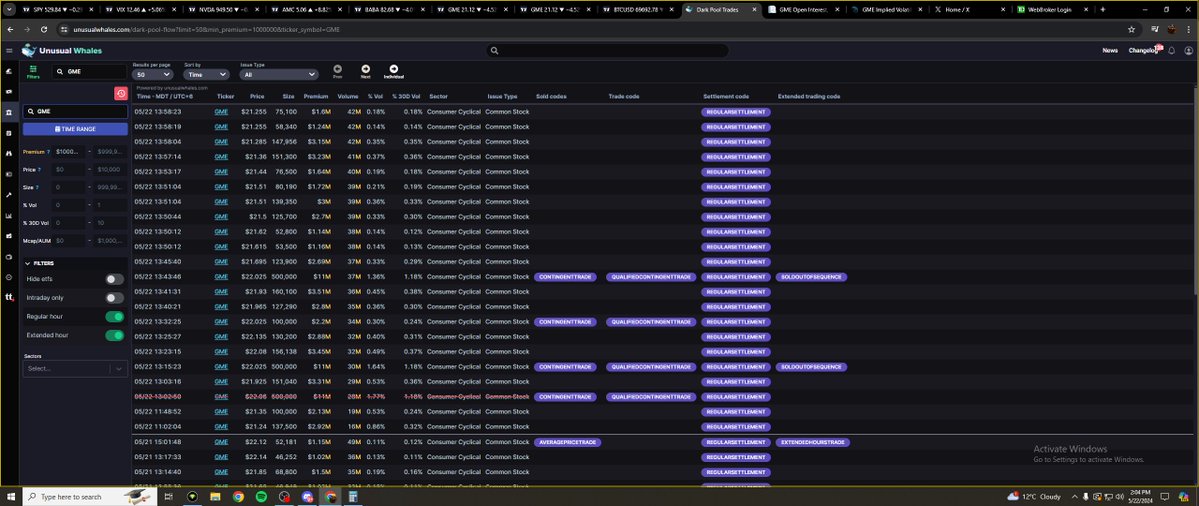The height and width of the screenshot is (506, 1199).
Task: Click the red history reset icon
Action: 120,93
